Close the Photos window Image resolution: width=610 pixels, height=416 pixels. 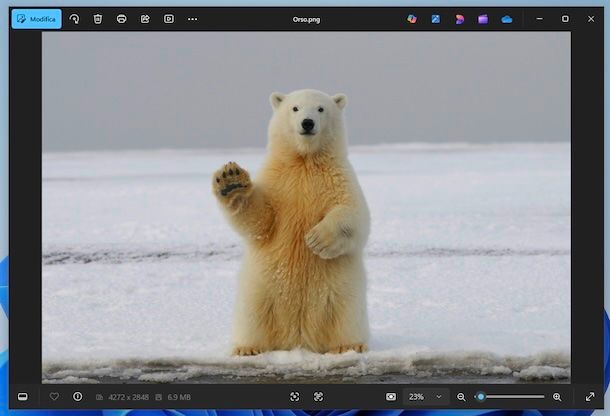[591, 19]
